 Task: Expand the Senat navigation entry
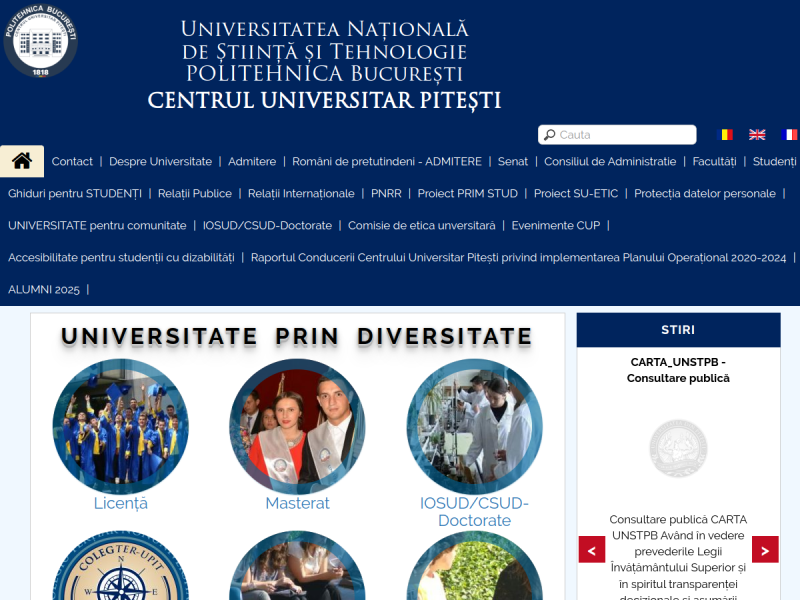pyautogui.click(x=513, y=161)
